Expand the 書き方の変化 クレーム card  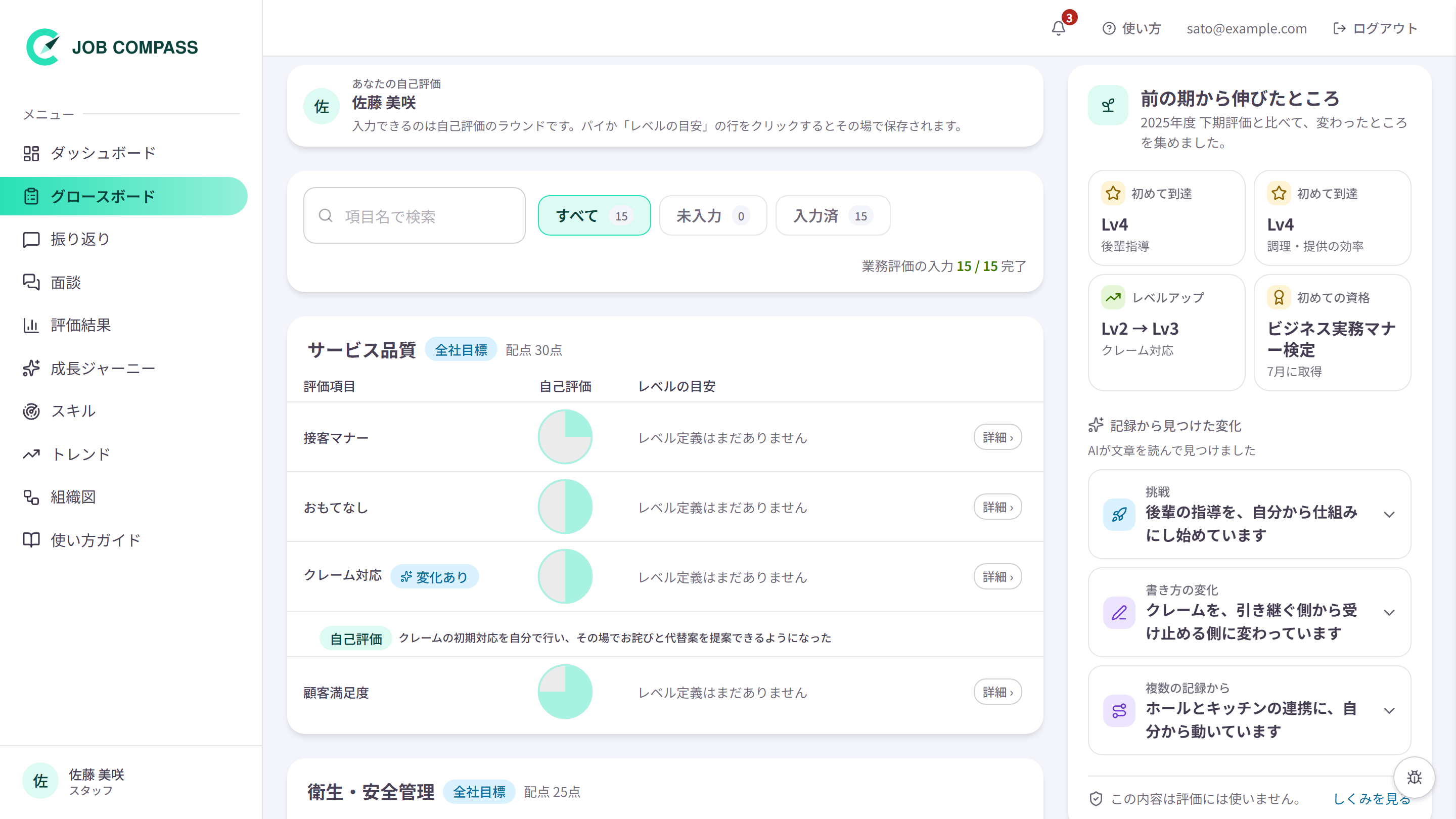point(1249,612)
